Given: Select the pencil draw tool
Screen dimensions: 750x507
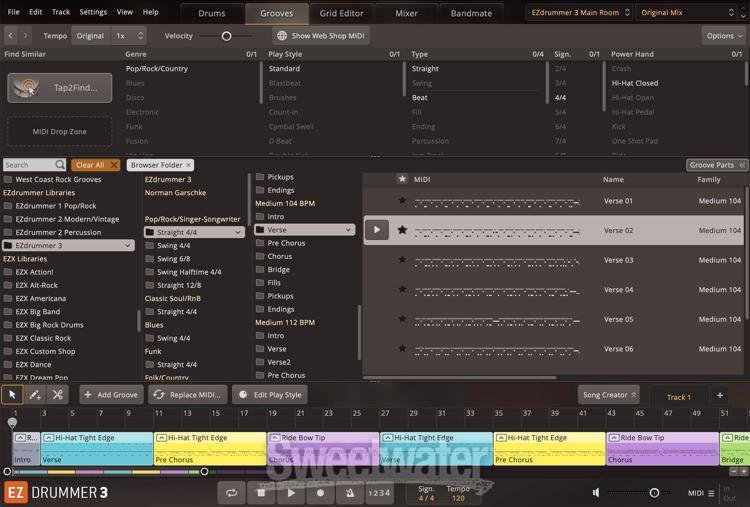Looking at the screenshot, I should pyautogui.click(x=35, y=395).
